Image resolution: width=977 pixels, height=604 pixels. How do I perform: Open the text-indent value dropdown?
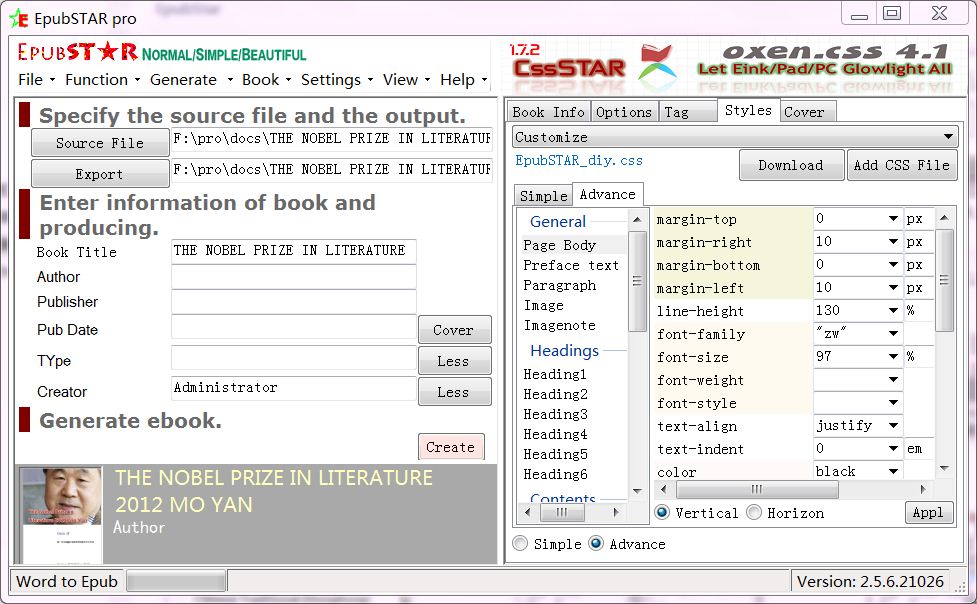[893, 449]
